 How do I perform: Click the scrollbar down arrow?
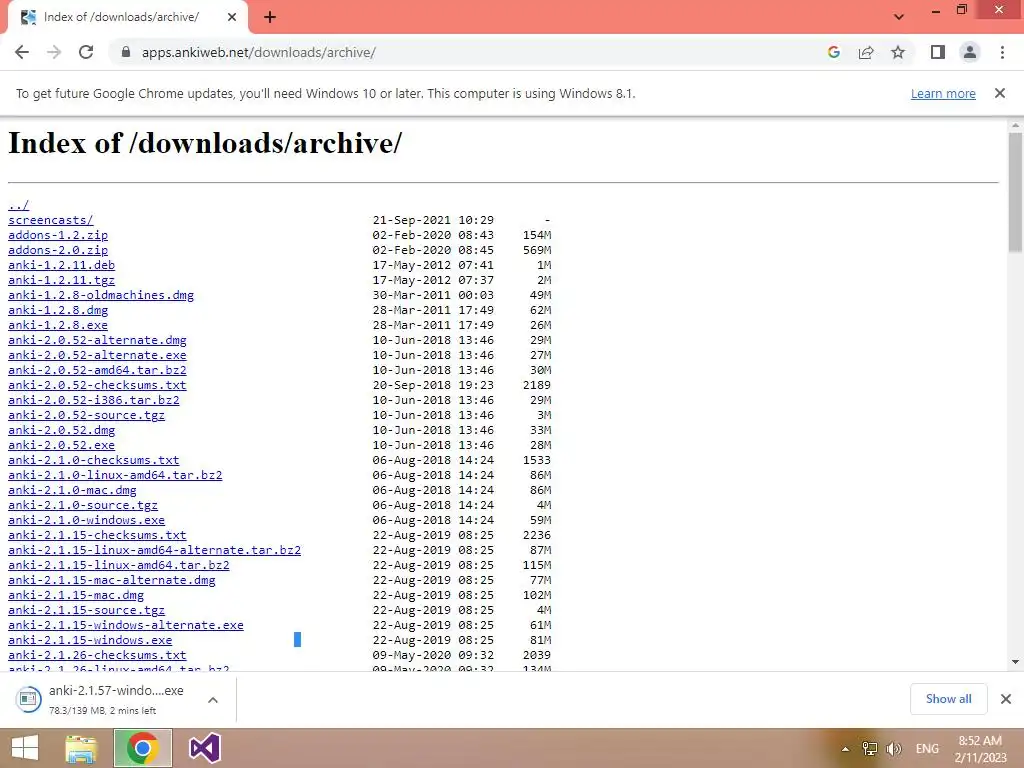click(x=1015, y=662)
